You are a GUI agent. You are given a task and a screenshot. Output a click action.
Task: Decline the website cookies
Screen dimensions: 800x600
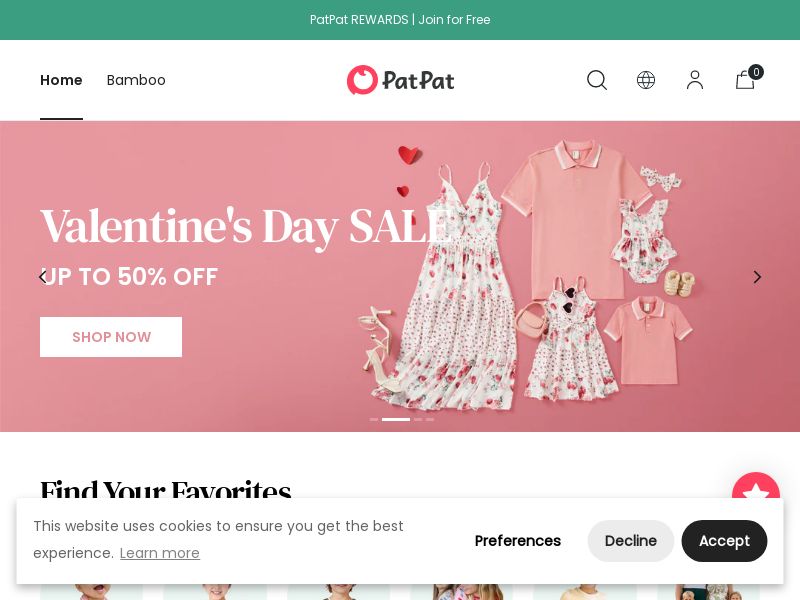(631, 541)
